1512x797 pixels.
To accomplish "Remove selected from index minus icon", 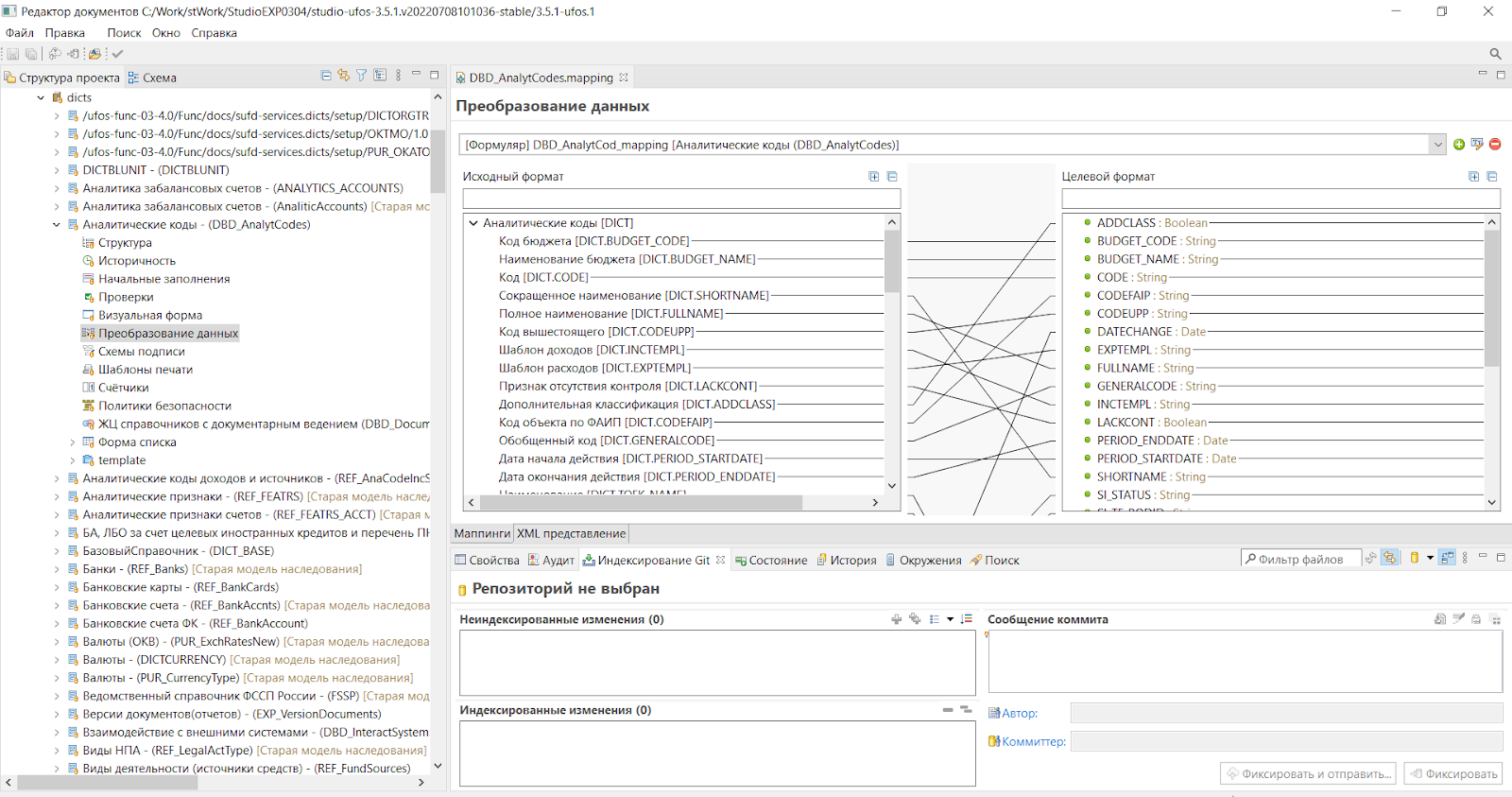I will (x=948, y=710).
